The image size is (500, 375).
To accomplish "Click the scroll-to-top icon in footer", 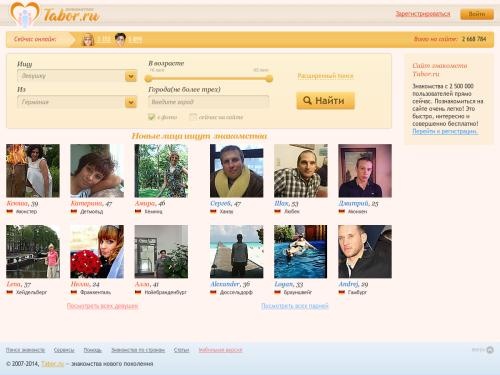I will pos(490,350).
